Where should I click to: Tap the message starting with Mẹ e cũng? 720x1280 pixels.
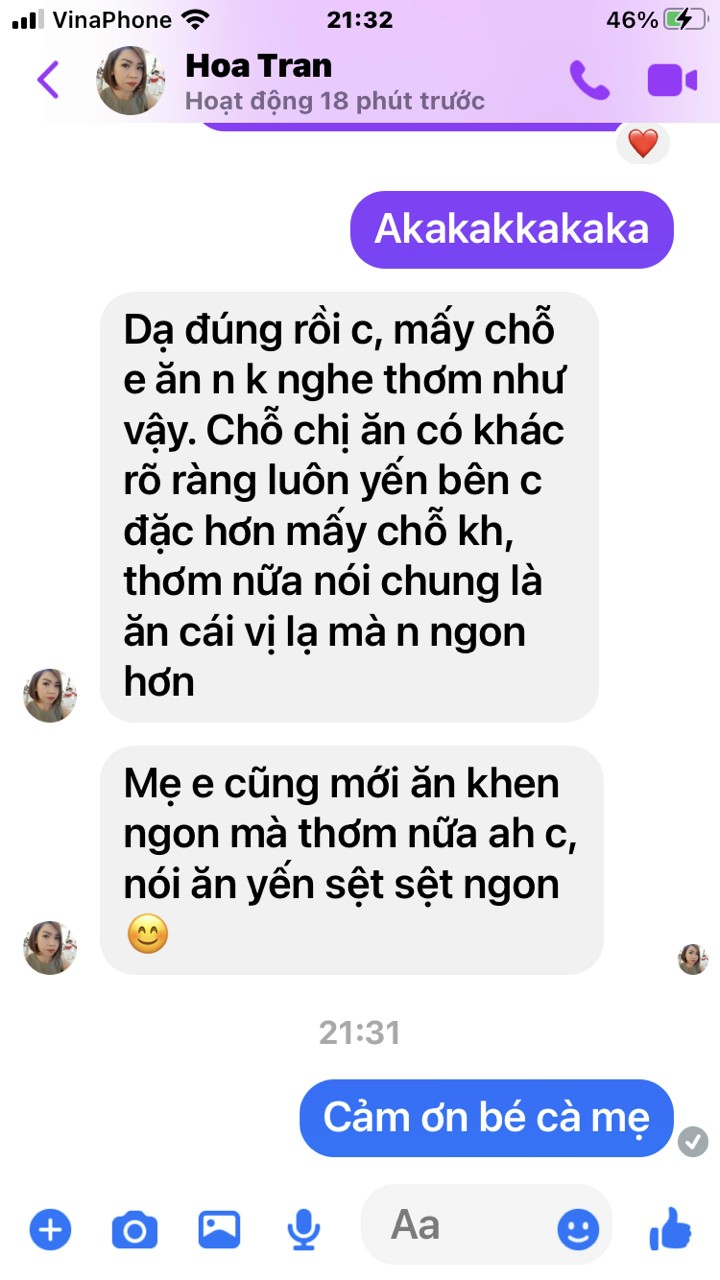(x=352, y=860)
